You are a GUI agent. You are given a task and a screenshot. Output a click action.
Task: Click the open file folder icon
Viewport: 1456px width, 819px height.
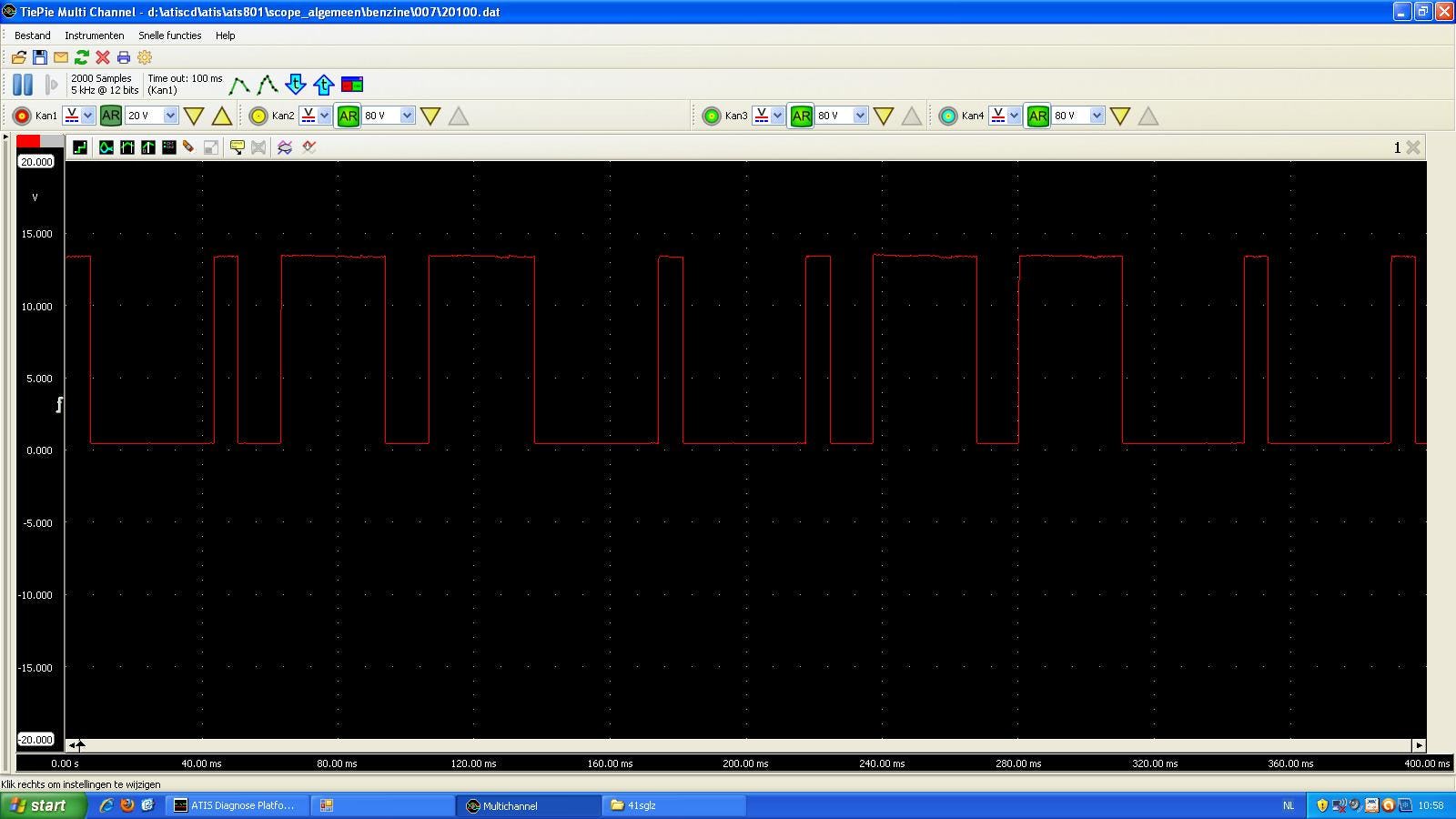(18, 57)
